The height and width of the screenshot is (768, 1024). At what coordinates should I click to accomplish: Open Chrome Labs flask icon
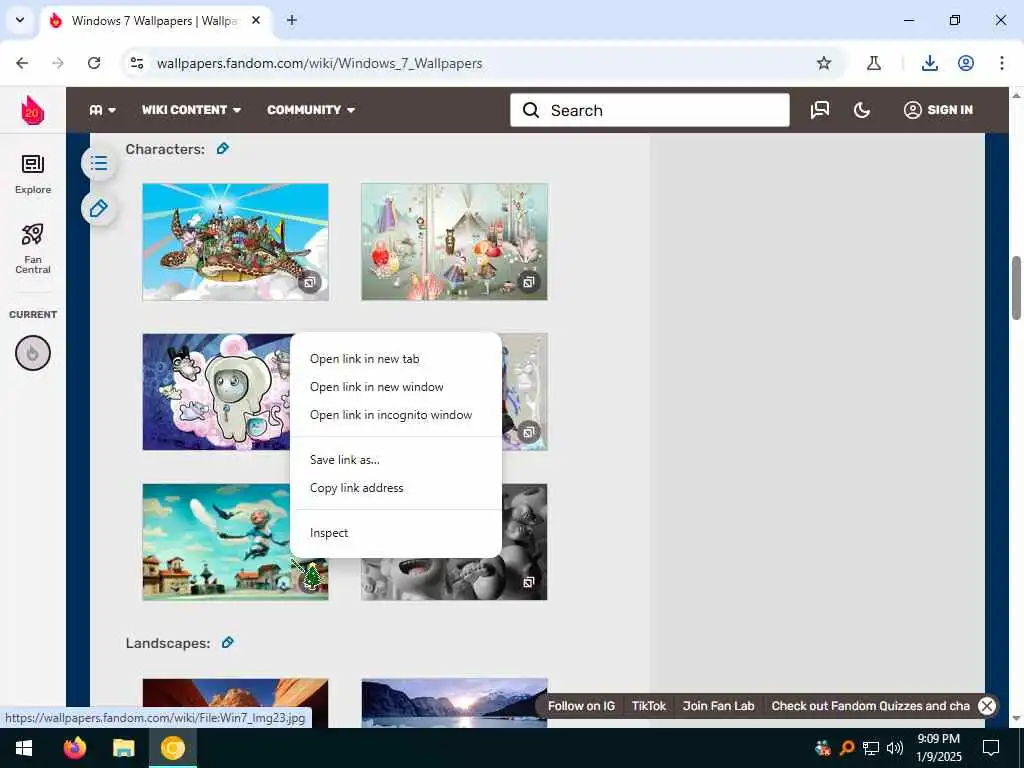[873, 63]
